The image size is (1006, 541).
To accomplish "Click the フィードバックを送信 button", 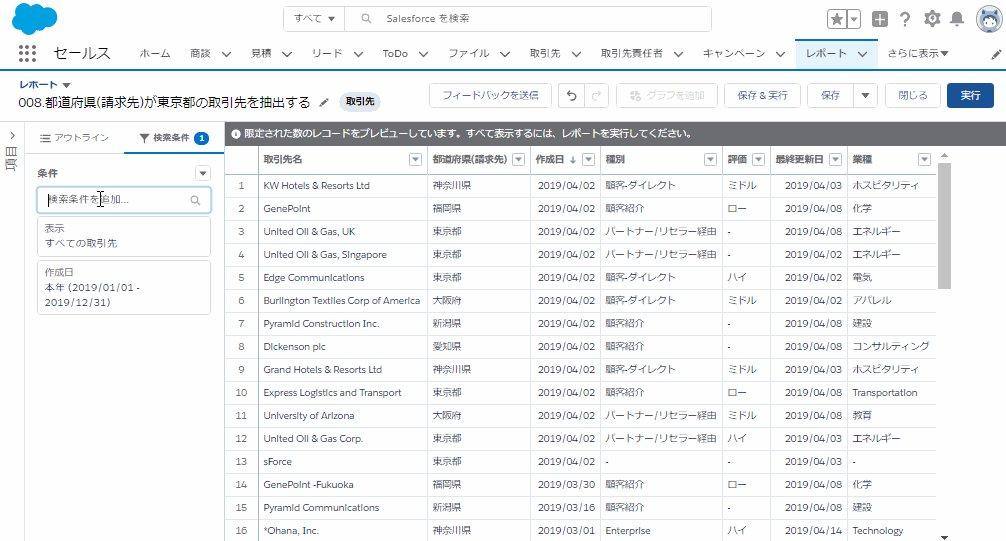I will coord(490,96).
